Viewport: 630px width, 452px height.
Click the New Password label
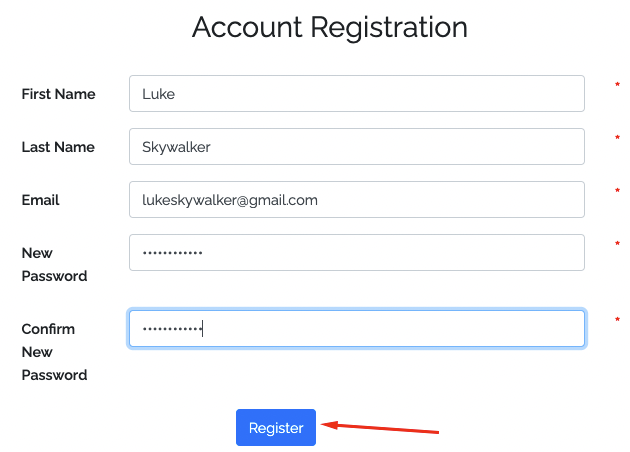point(54,264)
